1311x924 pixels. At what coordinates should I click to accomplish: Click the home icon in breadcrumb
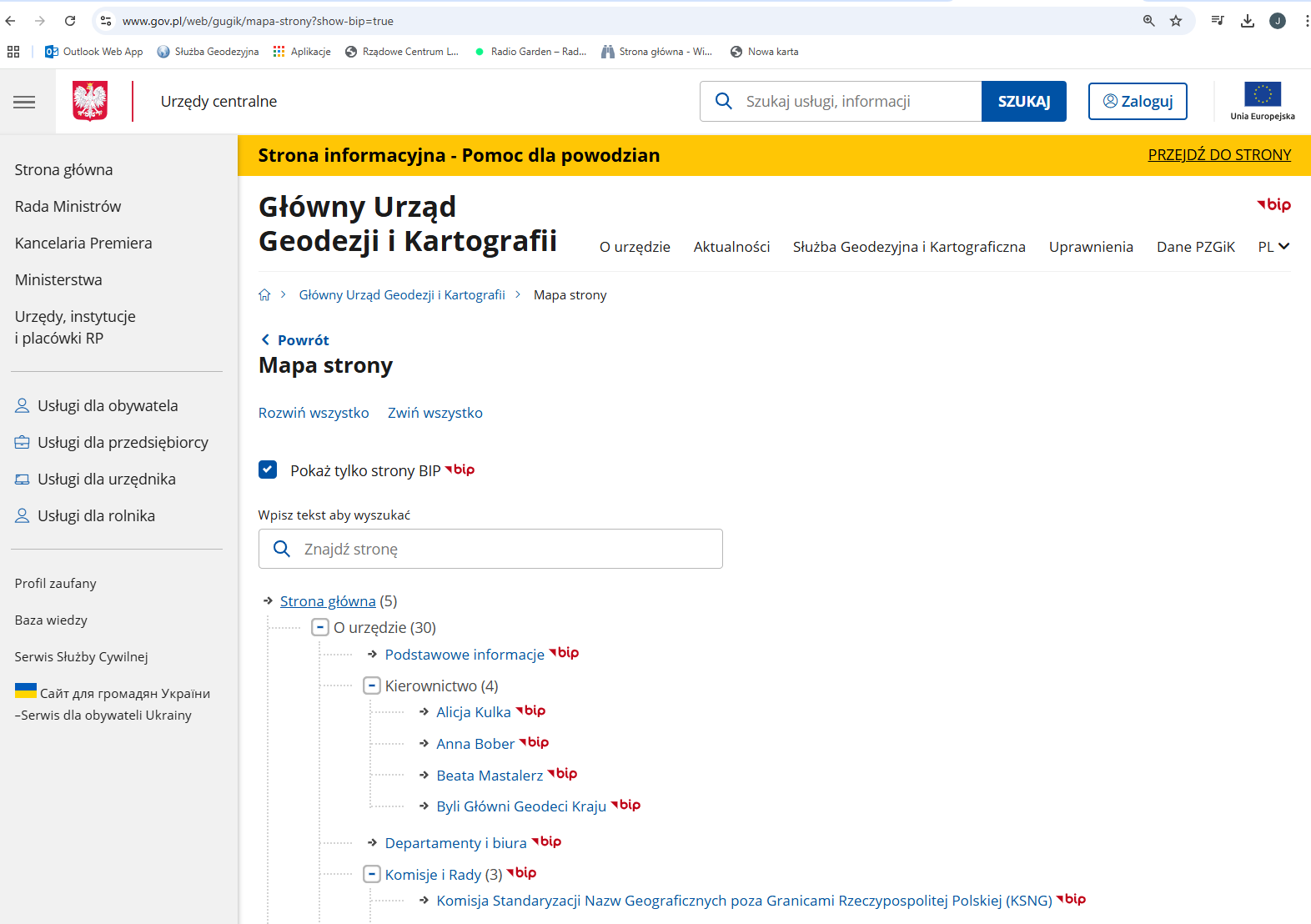point(264,295)
